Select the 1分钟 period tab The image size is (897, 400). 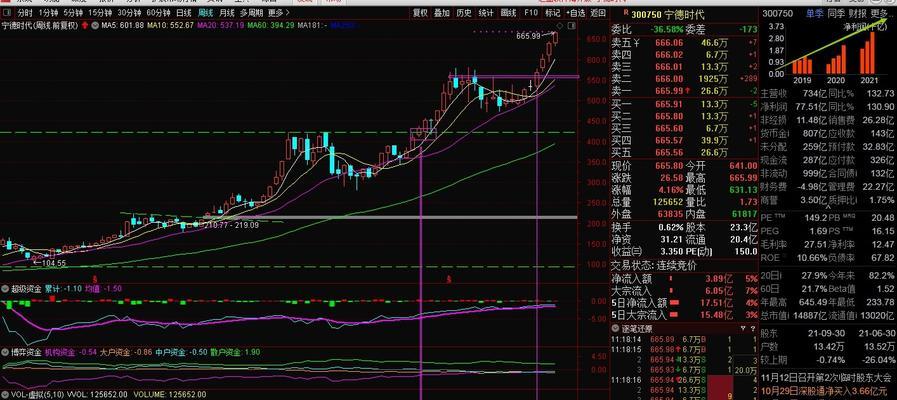48,13
